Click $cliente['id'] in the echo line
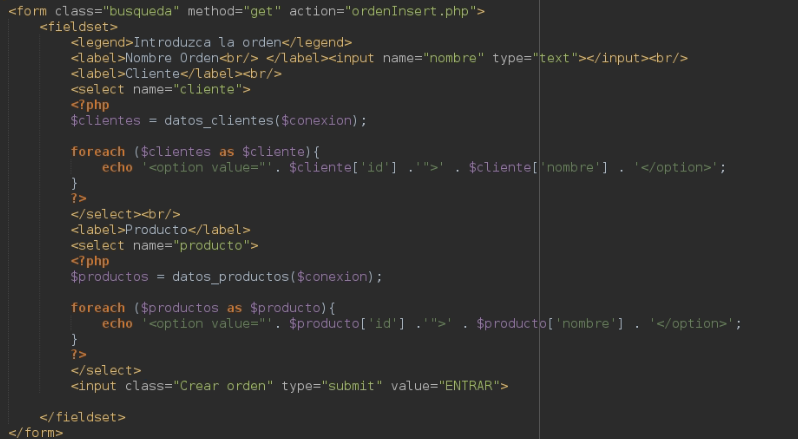798x439 pixels. point(343,167)
